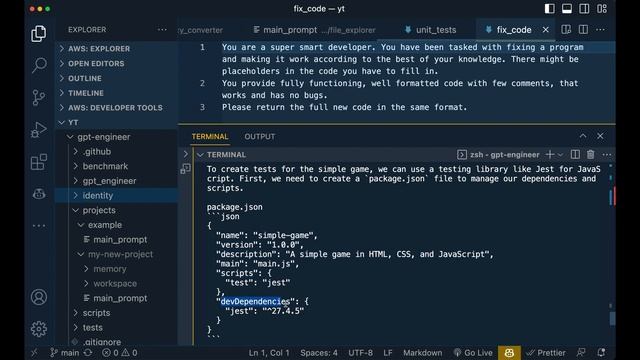The height and width of the screenshot is (360, 640).
Task: Switch to the main_prompt editor tab
Action: click(x=314, y=30)
